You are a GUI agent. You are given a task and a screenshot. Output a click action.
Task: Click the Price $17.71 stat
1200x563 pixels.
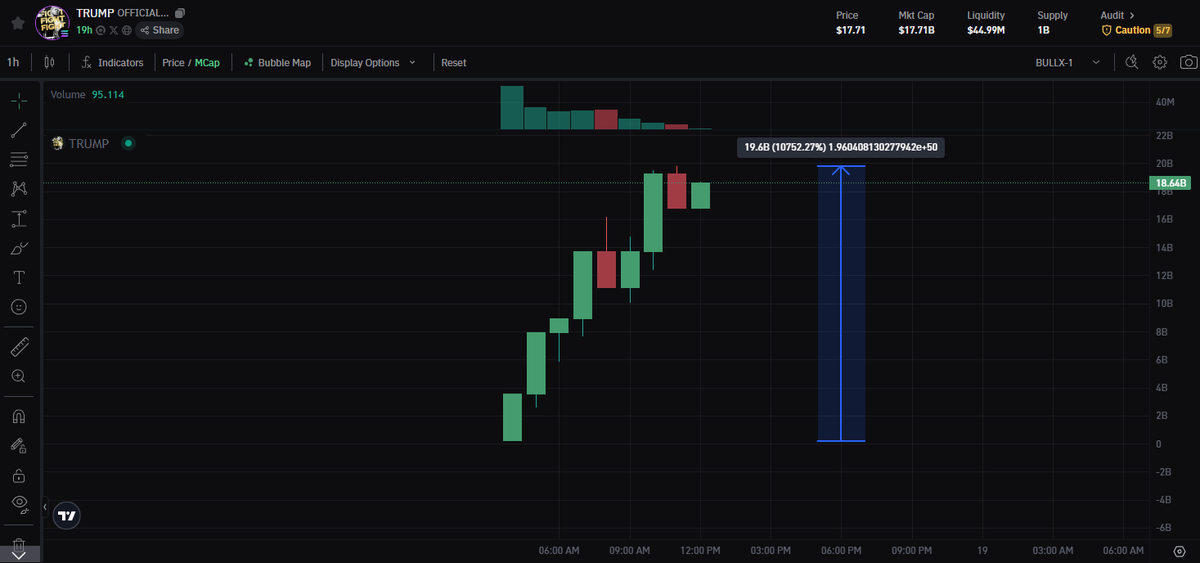[x=851, y=23]
